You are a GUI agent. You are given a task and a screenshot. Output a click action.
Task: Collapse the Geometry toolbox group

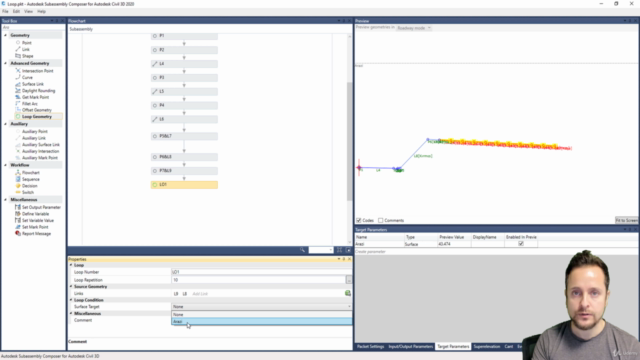pyautogui.click(x=6, y=36)
